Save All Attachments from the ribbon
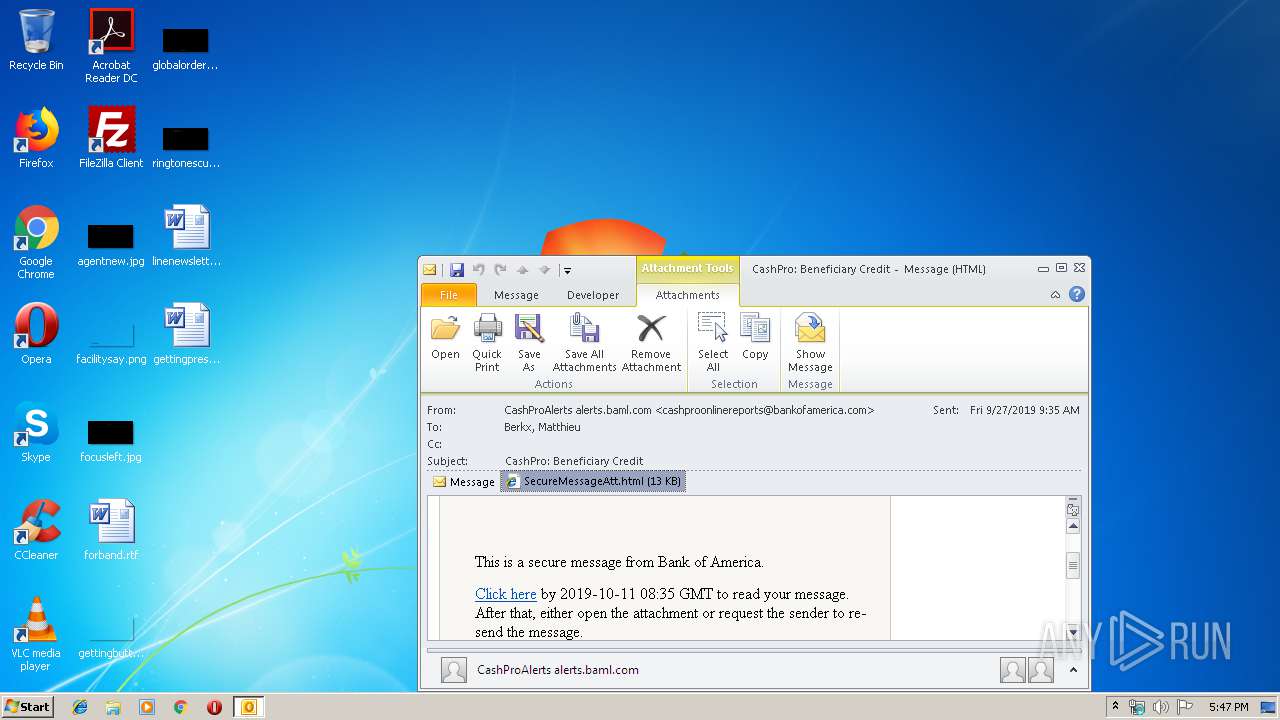Image resolution: width=1280 pixels, height=720 pixels. pos(584,343)
